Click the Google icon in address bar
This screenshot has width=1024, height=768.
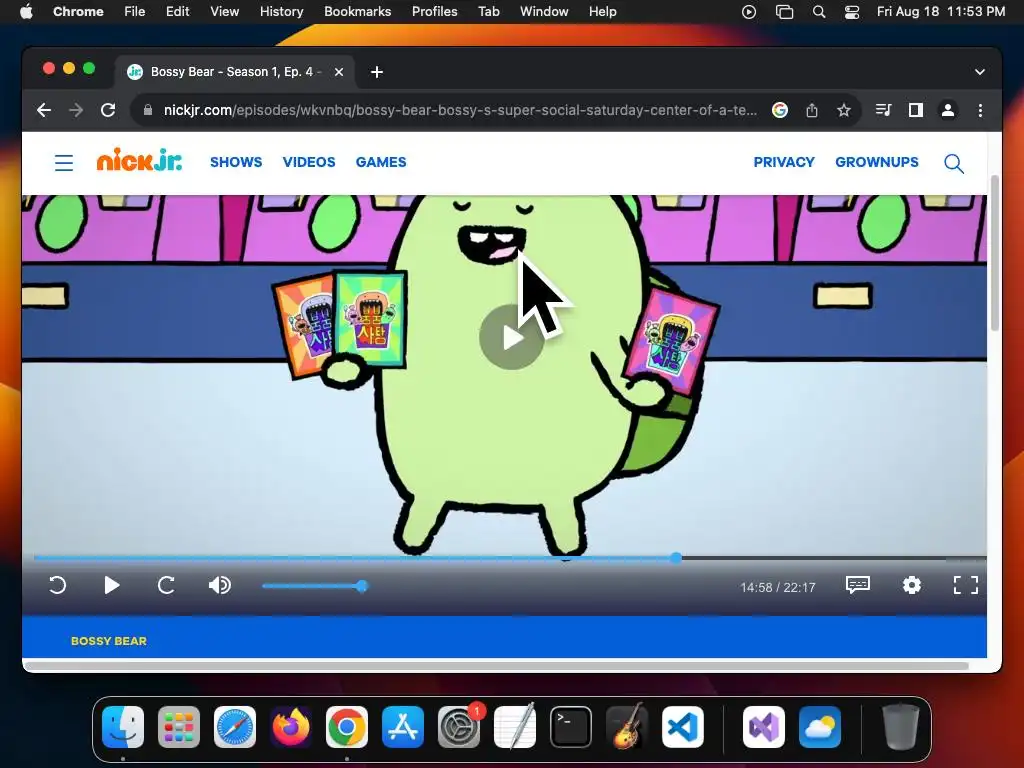click(x=779, y=110)
